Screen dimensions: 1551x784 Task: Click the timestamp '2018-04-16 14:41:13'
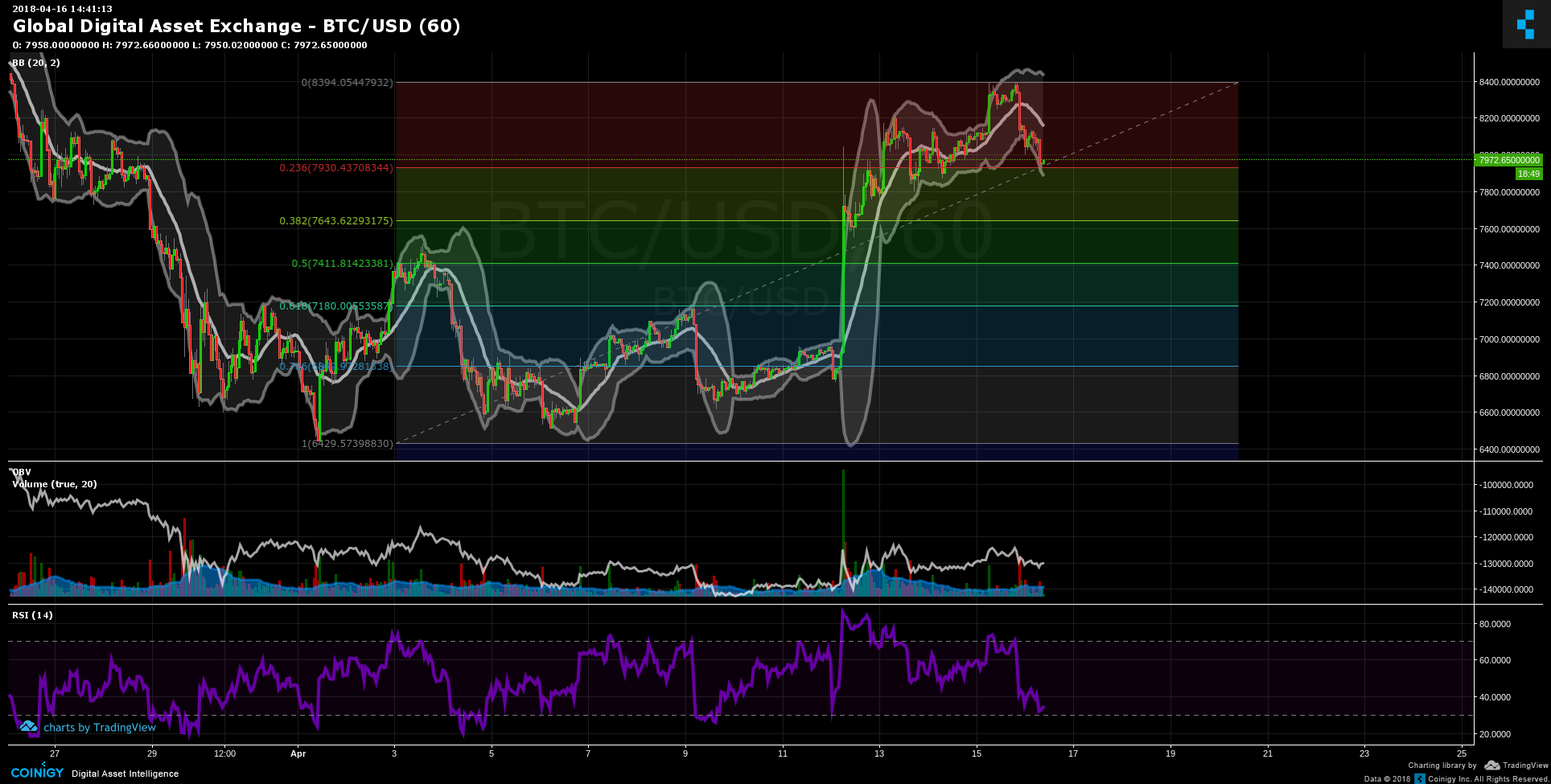coord(62,9)
